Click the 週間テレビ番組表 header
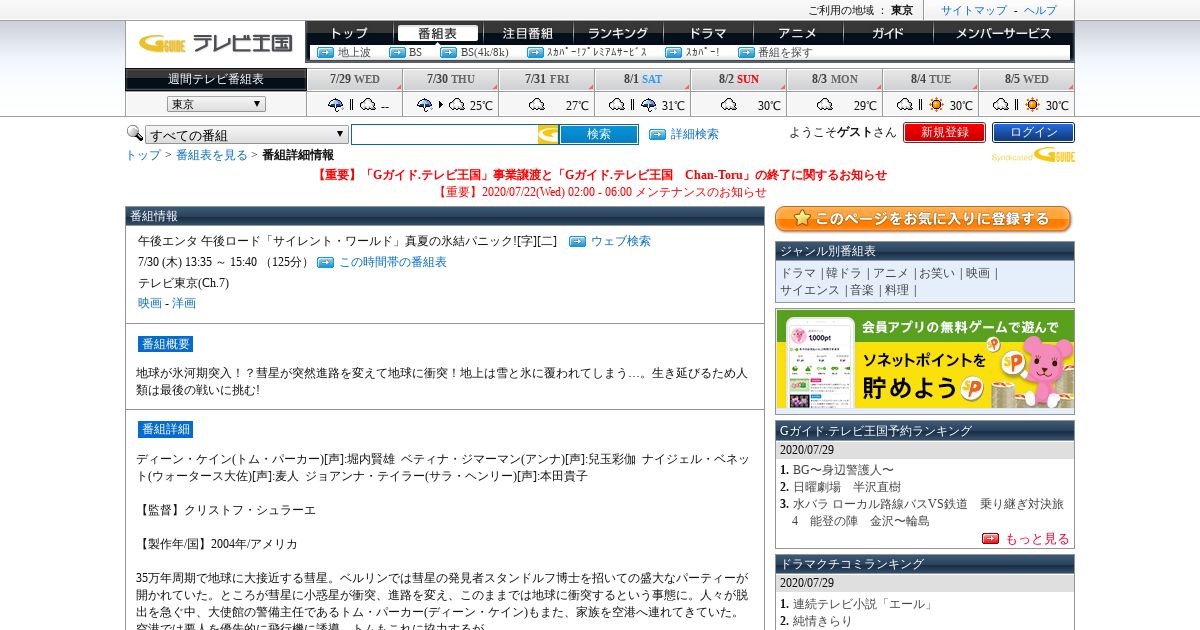Image resolution: width=1200 pixels, height=630 pixels. click(216, 79)
